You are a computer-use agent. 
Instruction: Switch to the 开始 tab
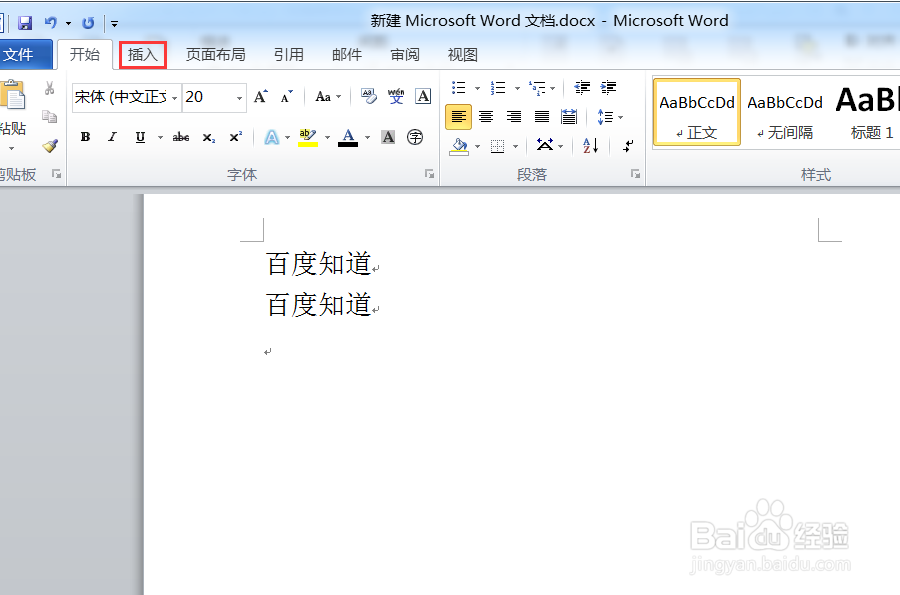tap(84, 55)
